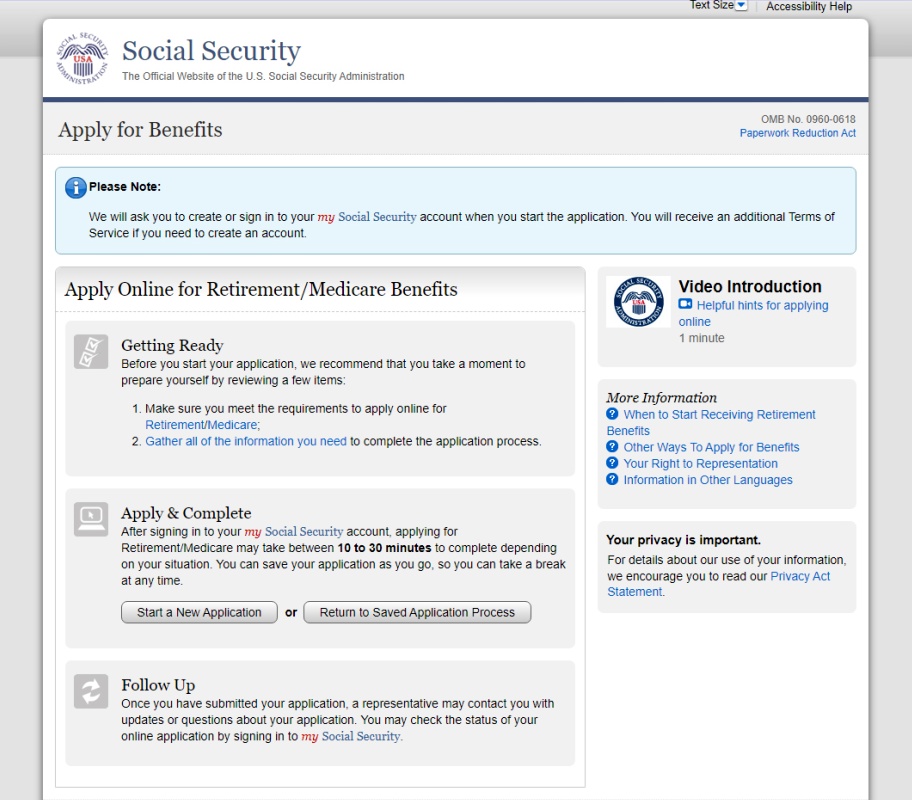Viewport: 912px width, 800px height.
Task: Play the Video Introduction seal thumbnail
Action: pyautogui.click(x=638, y=301)
